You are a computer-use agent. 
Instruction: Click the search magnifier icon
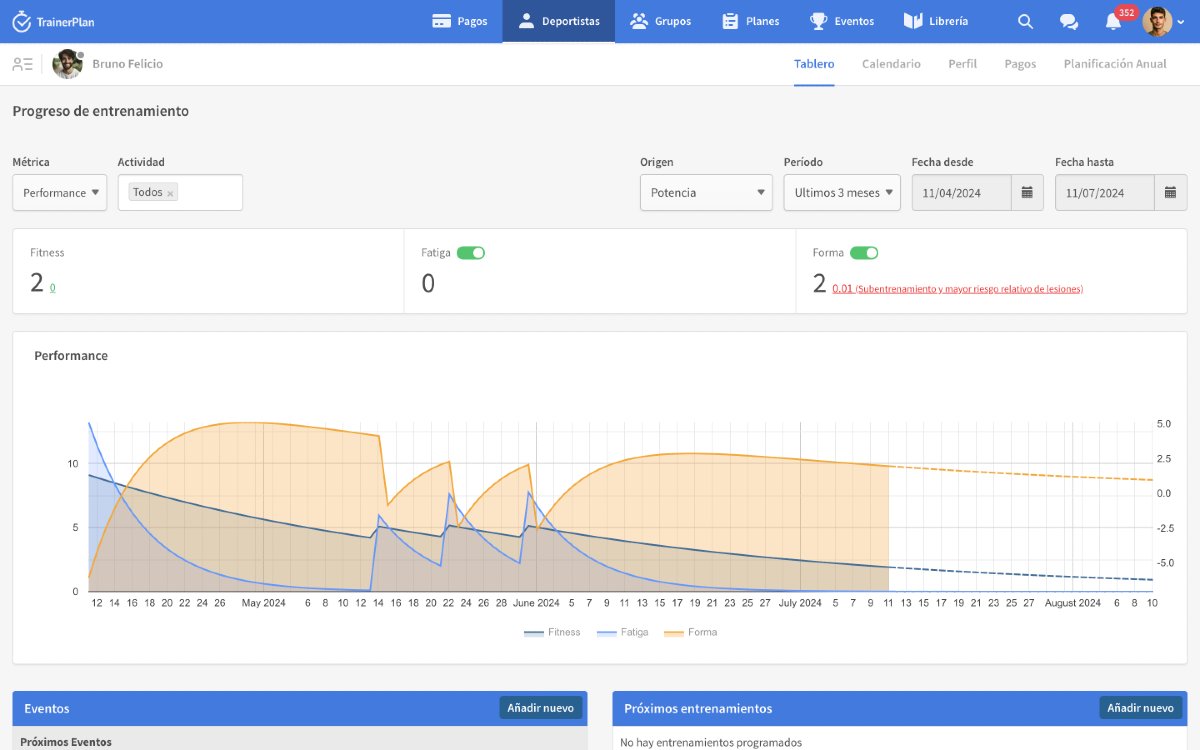pos(1025,21)
